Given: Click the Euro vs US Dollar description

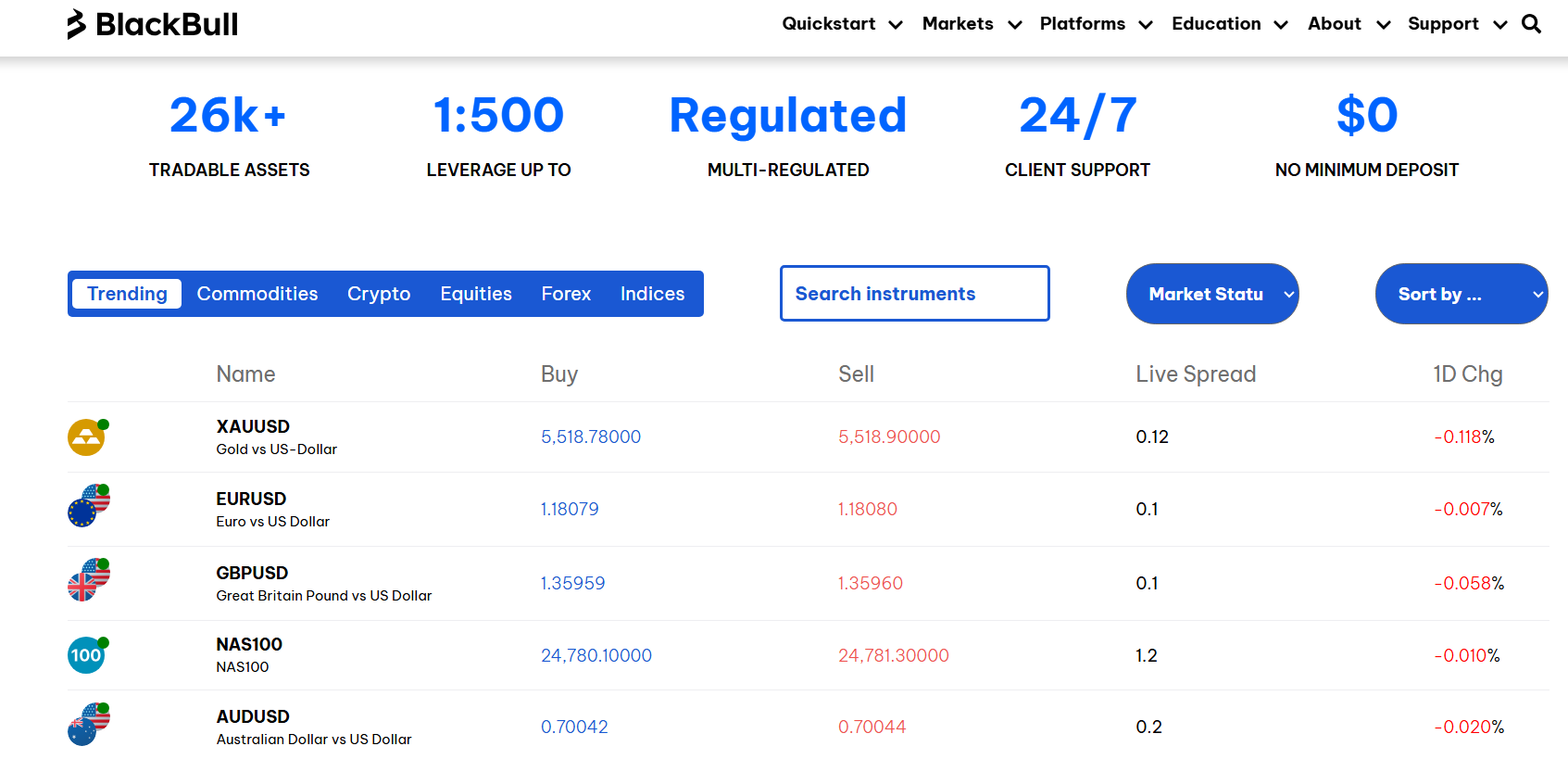Looking at the screenshot, I should click(273, 522).
